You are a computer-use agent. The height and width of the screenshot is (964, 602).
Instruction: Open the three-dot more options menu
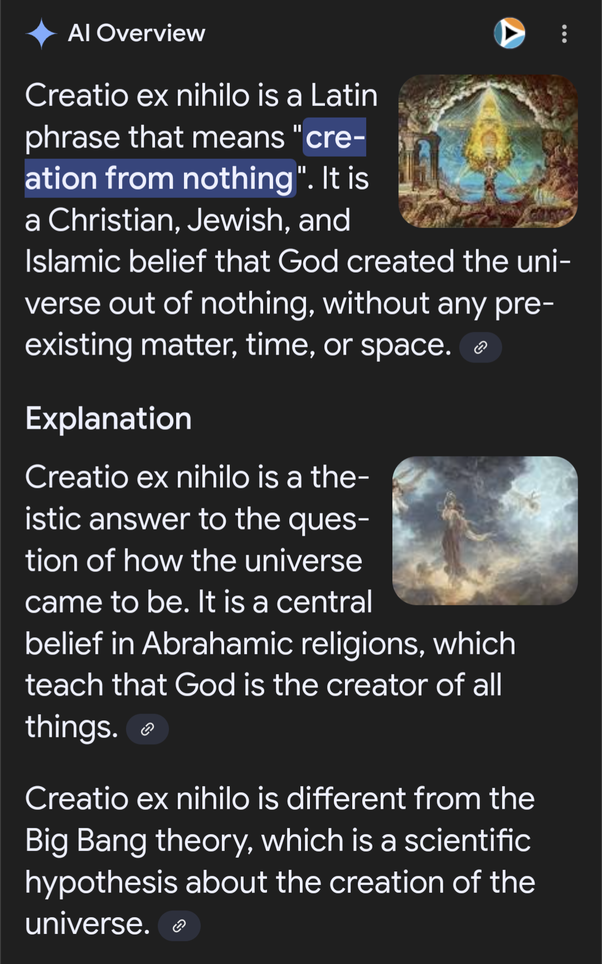pyautogui.click(x=564, y=34)
